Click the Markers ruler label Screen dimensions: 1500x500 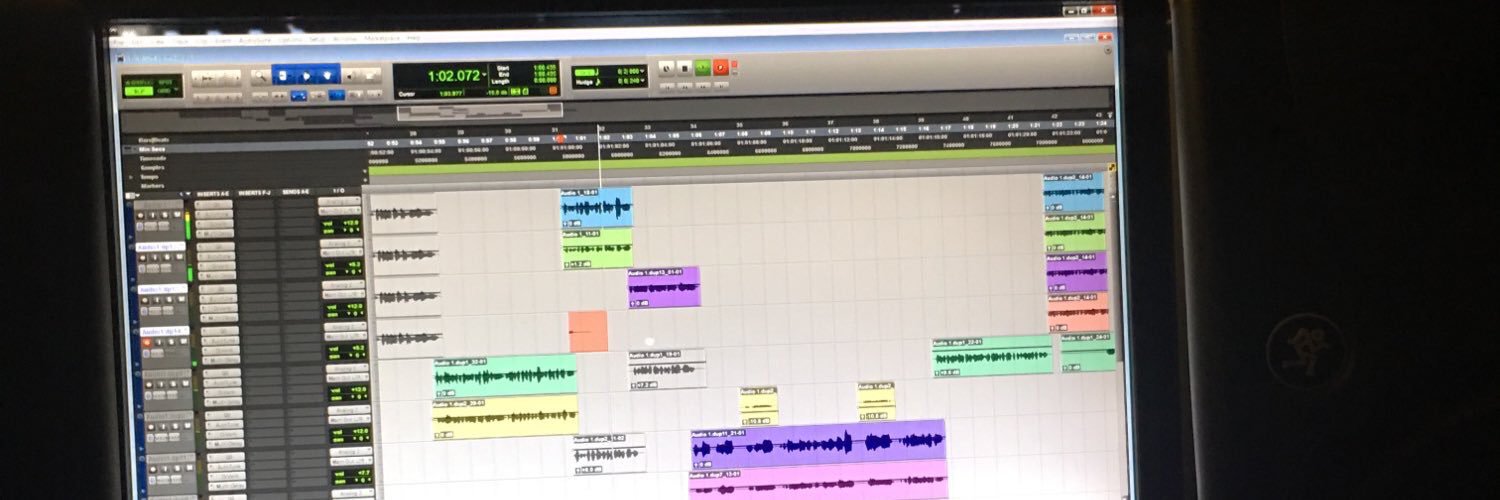pyautogui.click(x=152, y=185)
